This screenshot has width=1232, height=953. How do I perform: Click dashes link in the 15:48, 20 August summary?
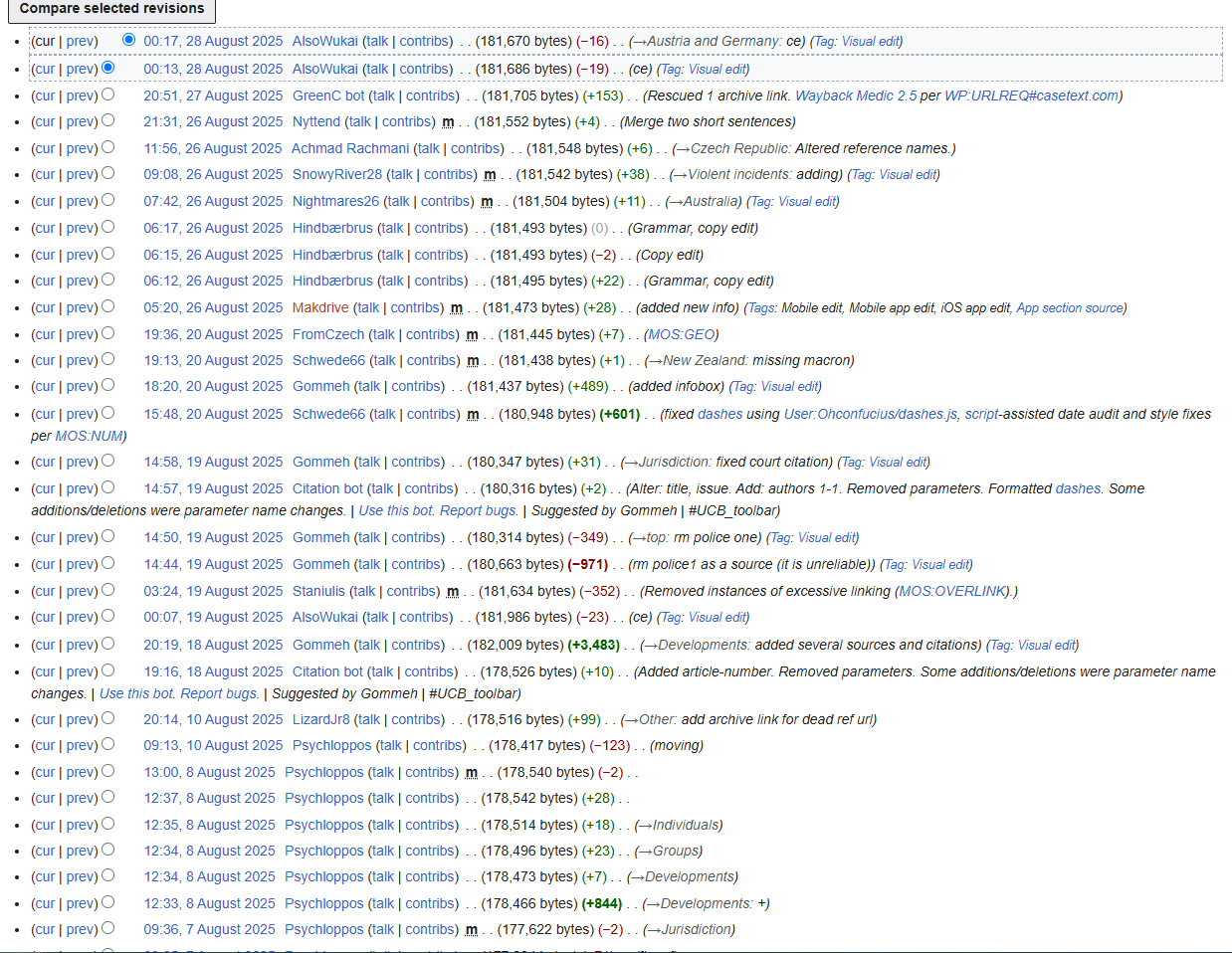719,414
